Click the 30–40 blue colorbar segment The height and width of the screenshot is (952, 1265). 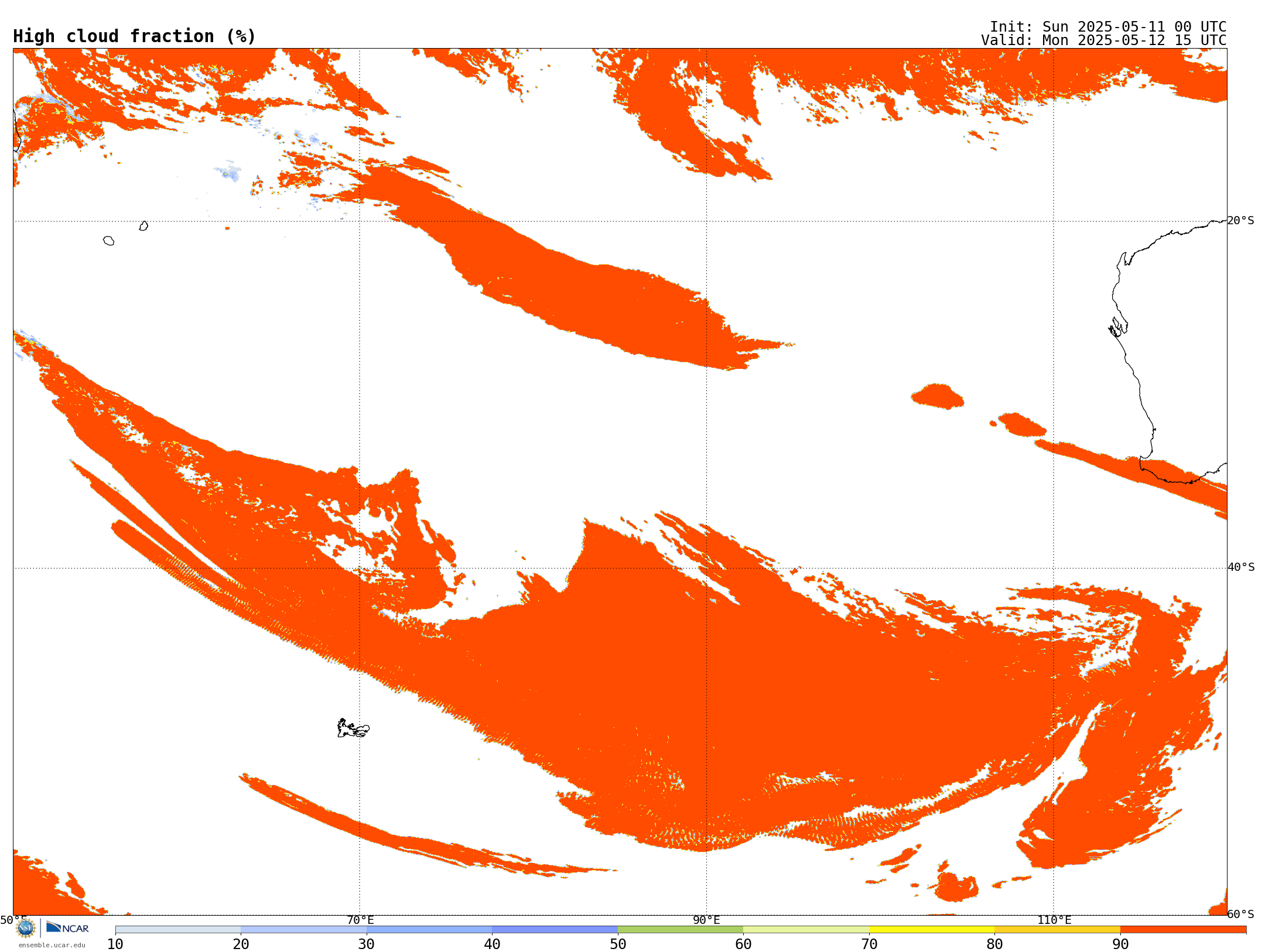(x=429, y=929)
